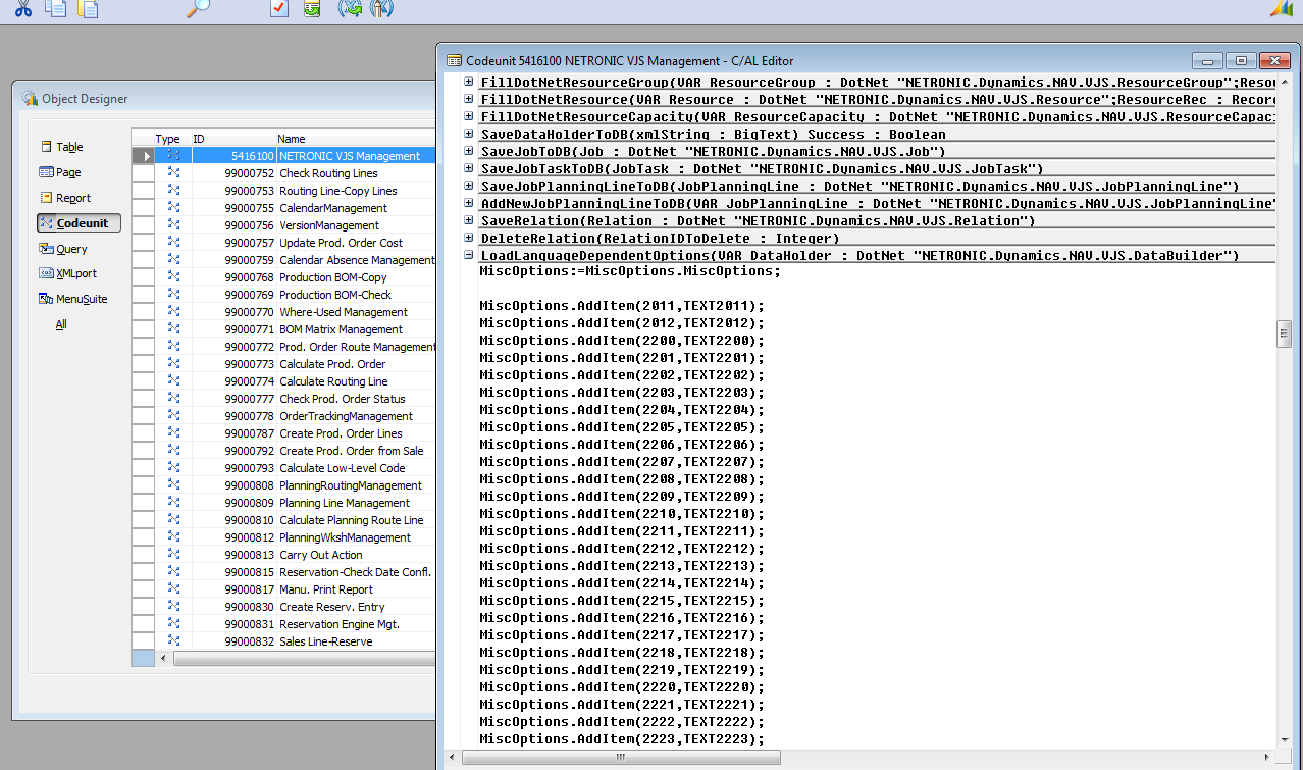1303x770 pixels.
Task: Select the Report object type button
Action: click(66, 198)
